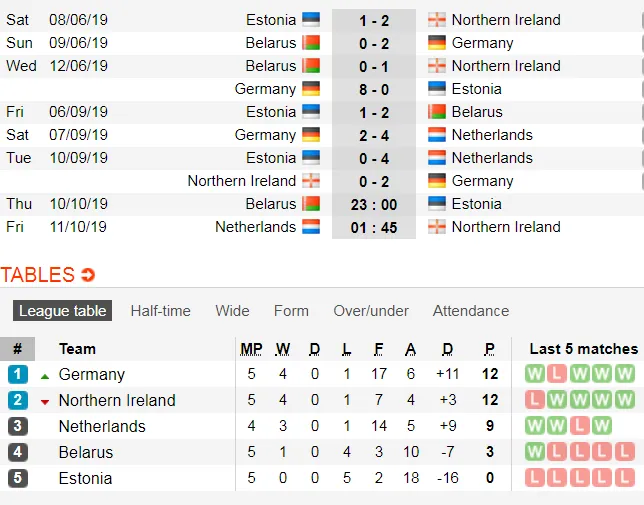
Task: Click red down arrow next to Northern Ireland
Action: point(44,401)
